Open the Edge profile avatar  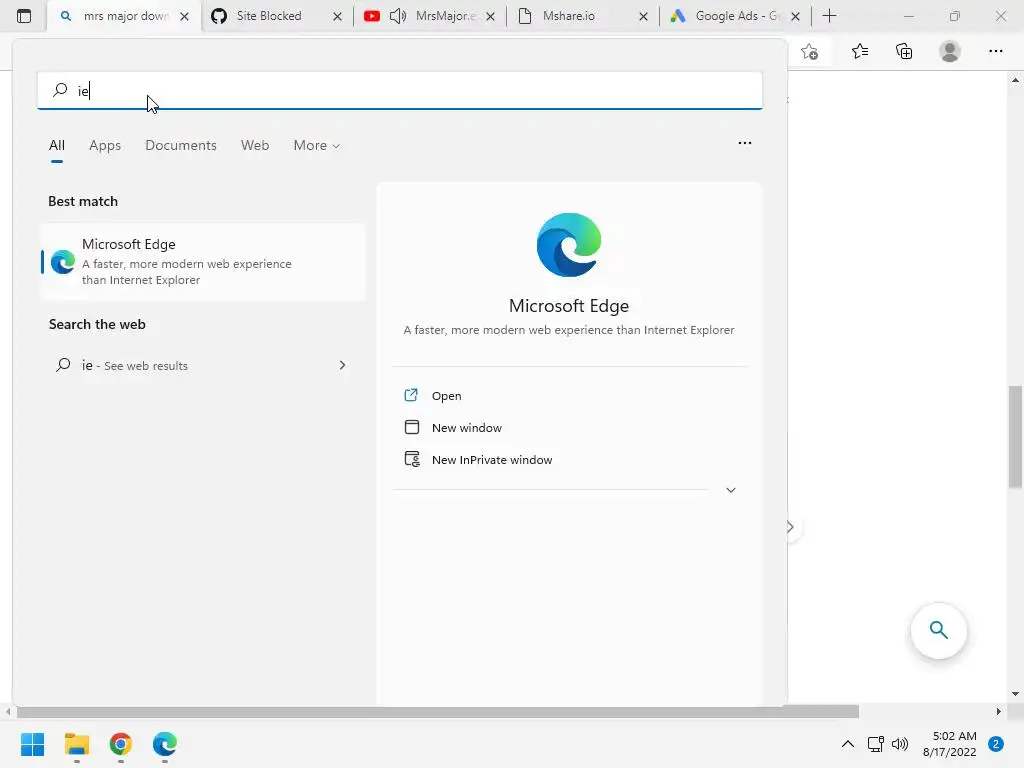point(950,52)
